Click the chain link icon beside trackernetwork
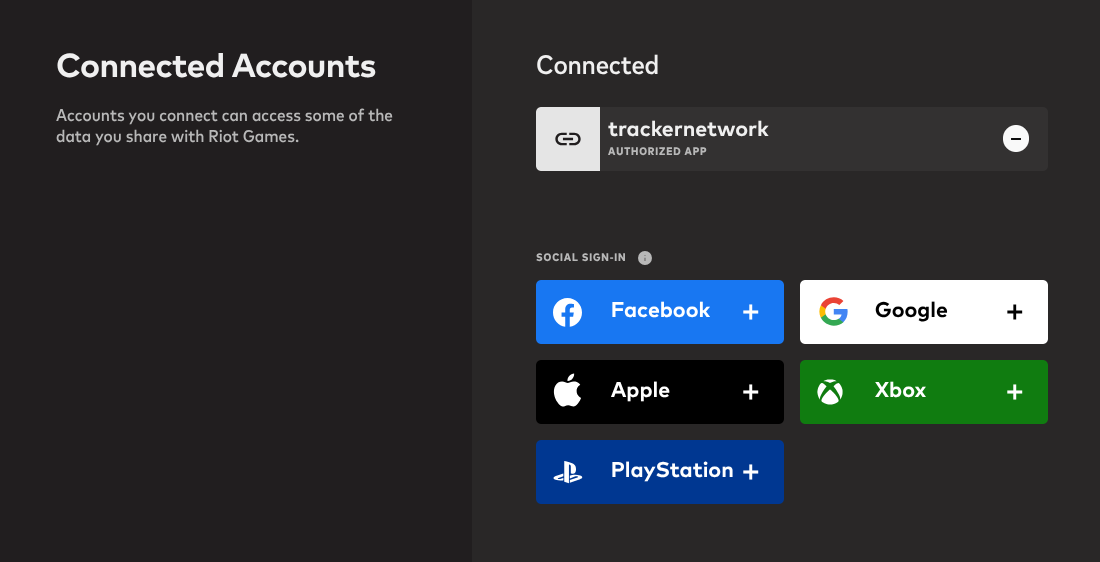The width and height of the screenshot is (1100, 562). 568,139
